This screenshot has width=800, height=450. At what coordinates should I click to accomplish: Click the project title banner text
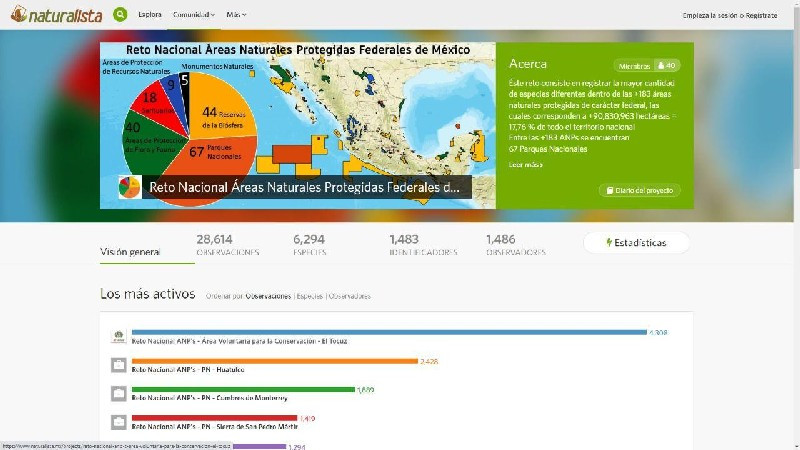click(305, 187)
